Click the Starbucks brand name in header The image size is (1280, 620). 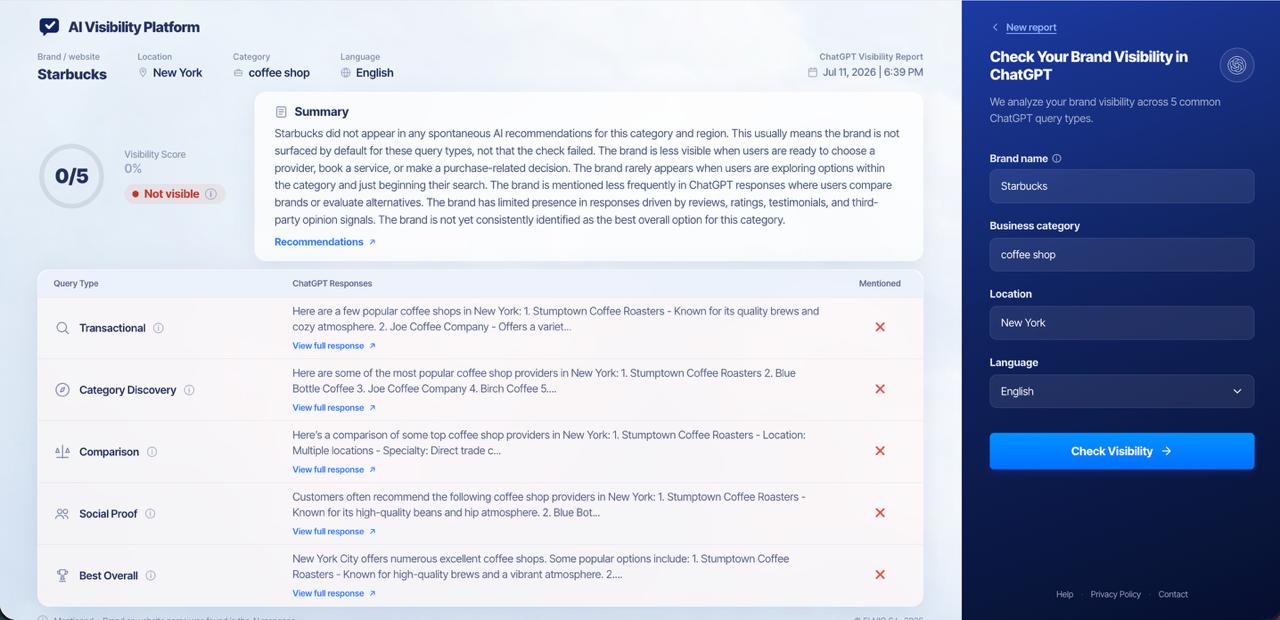(x=72, y=74)
